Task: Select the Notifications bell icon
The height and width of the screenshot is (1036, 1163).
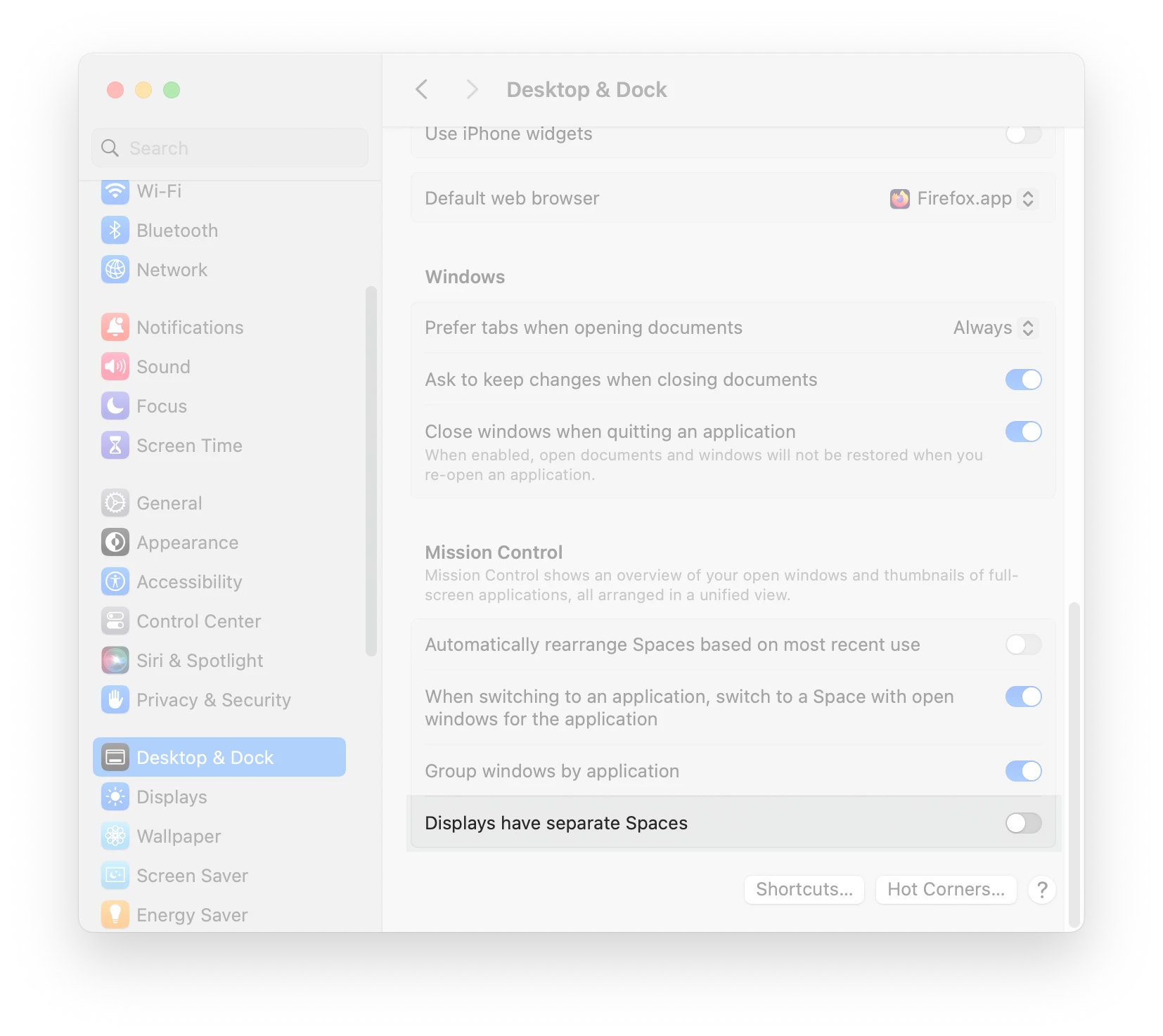Action: (115, 327)
